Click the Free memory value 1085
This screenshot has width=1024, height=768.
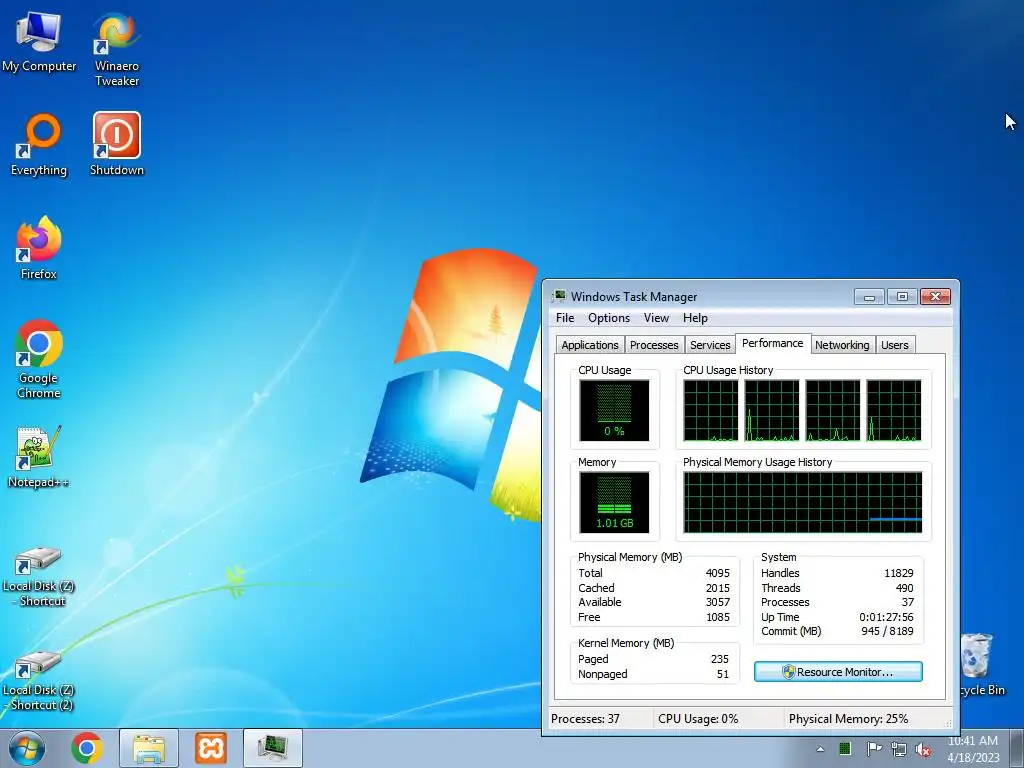click(x=718, y=617)
